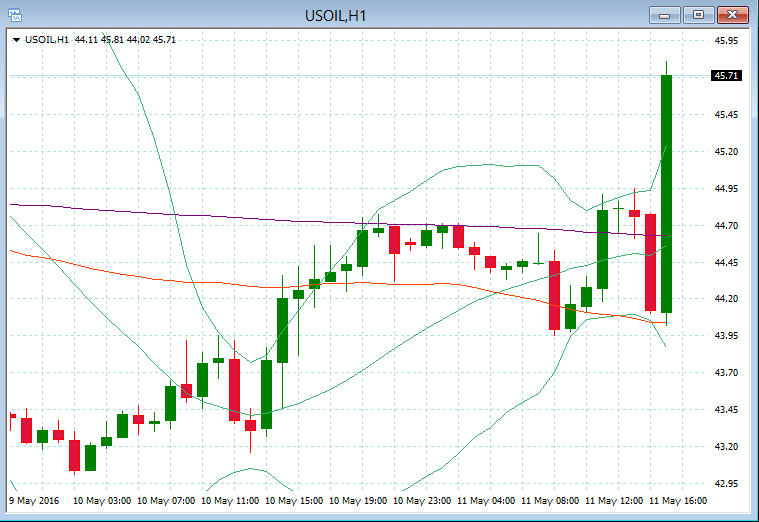Click the 10 May 11:00 time label
This screenshot has width=759, height=522.
tap(230, 501)
